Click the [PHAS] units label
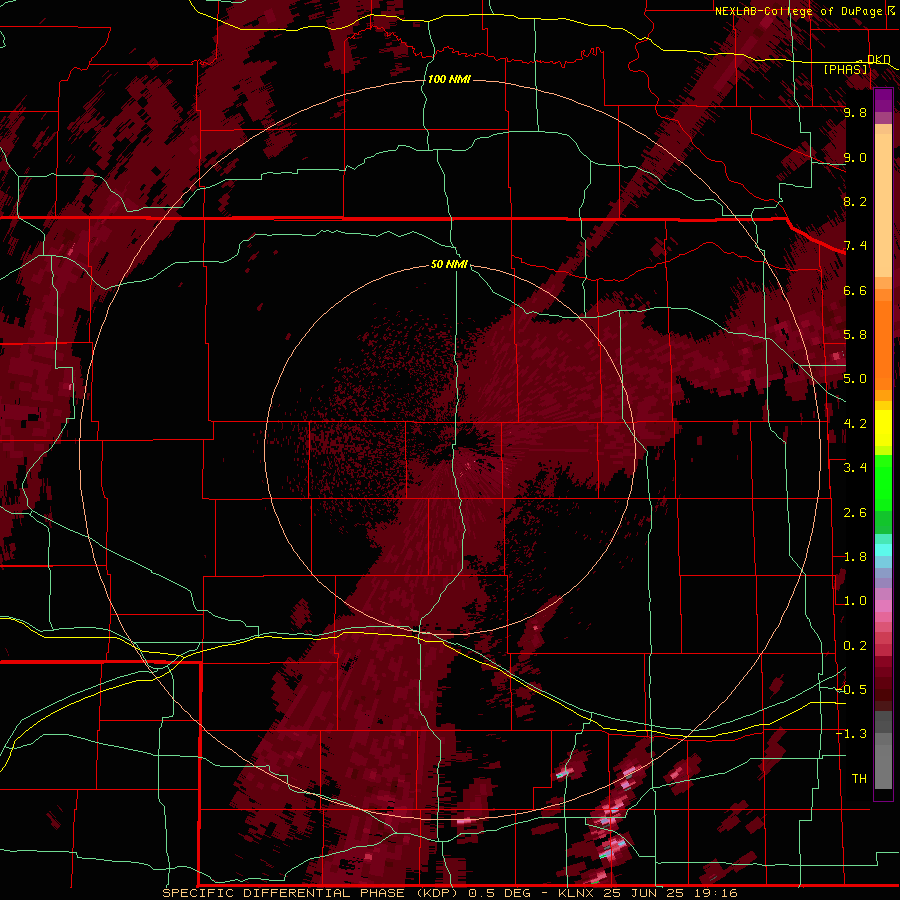The height and width of the screenshot is (900, 900). click(x=845, y=69)
